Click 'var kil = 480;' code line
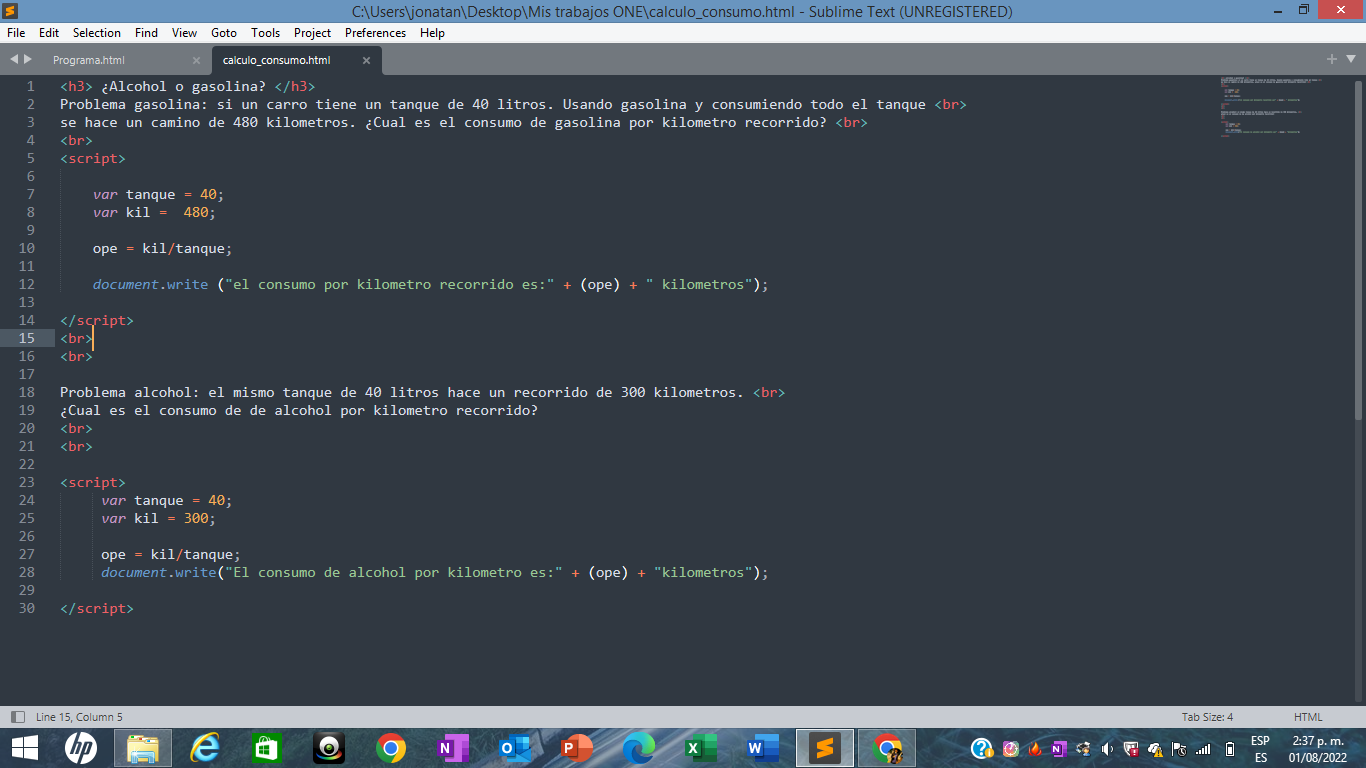The height and width of the screenshot is (768, 1366). pyautogui.click(x=154, y=212)
